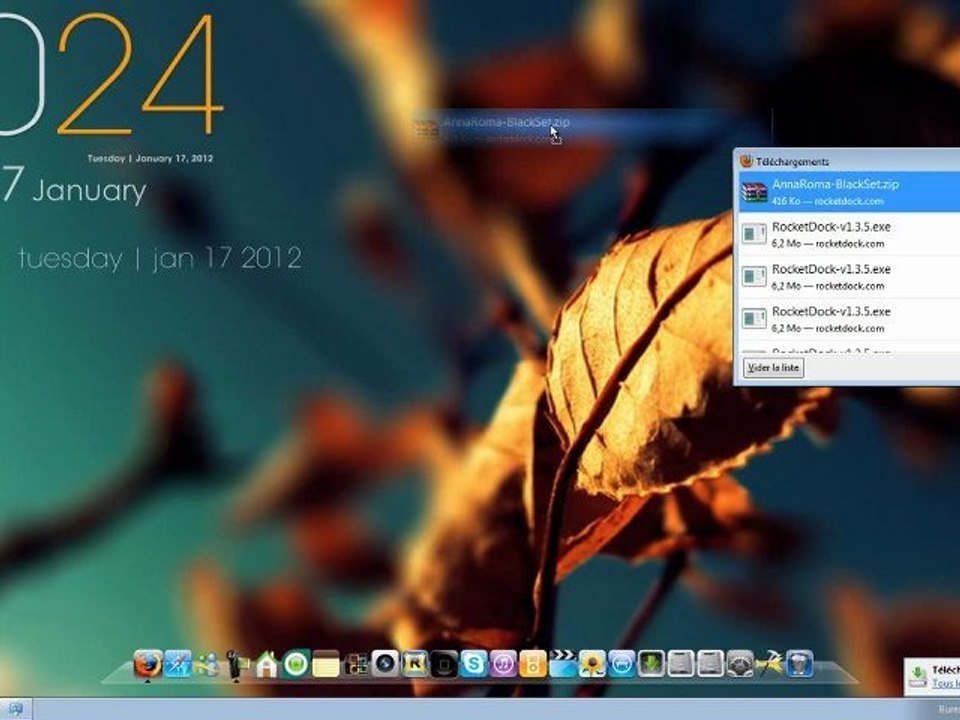This screenshot has width=960, height=720.
Task: Click WinRAR archive icon beside AnnaRoma-BlackSet.zip
Action: pos(754,192)
